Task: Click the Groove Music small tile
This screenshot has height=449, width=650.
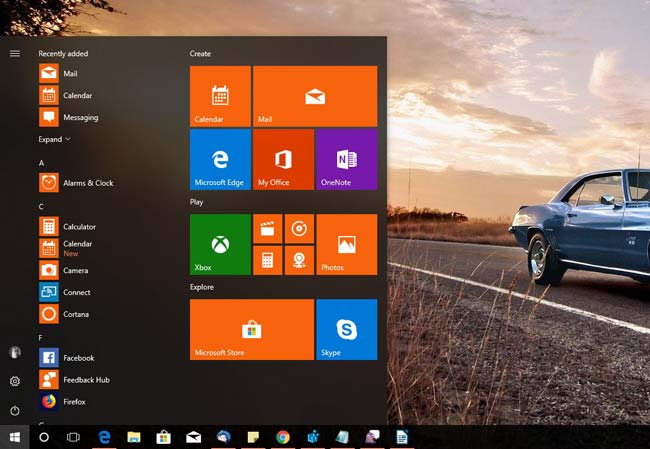Action: coord(298,229)
